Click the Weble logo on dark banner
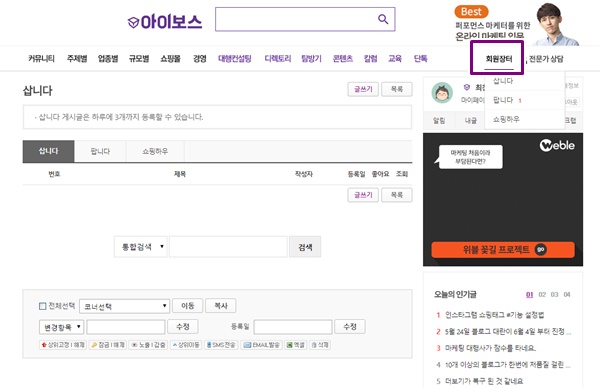This screenshot has width=600, height=388. [x=557, y=145]
